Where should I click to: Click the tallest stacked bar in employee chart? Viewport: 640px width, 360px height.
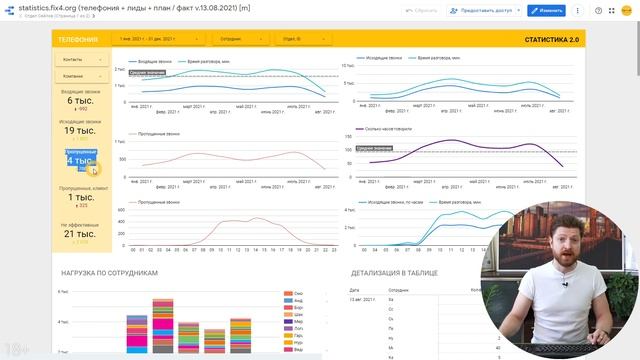pyautogui.click(x=163, y=326)
